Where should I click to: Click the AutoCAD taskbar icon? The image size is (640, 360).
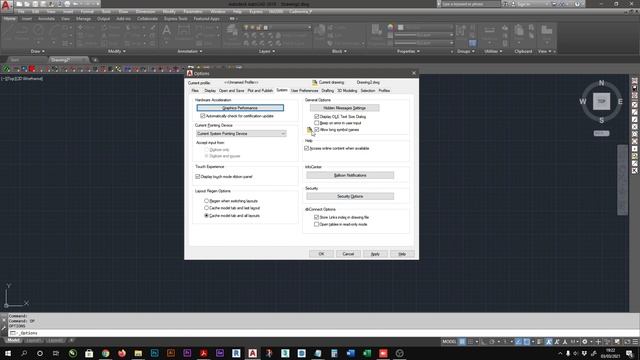pyautogui.click(x=252, y=353)
